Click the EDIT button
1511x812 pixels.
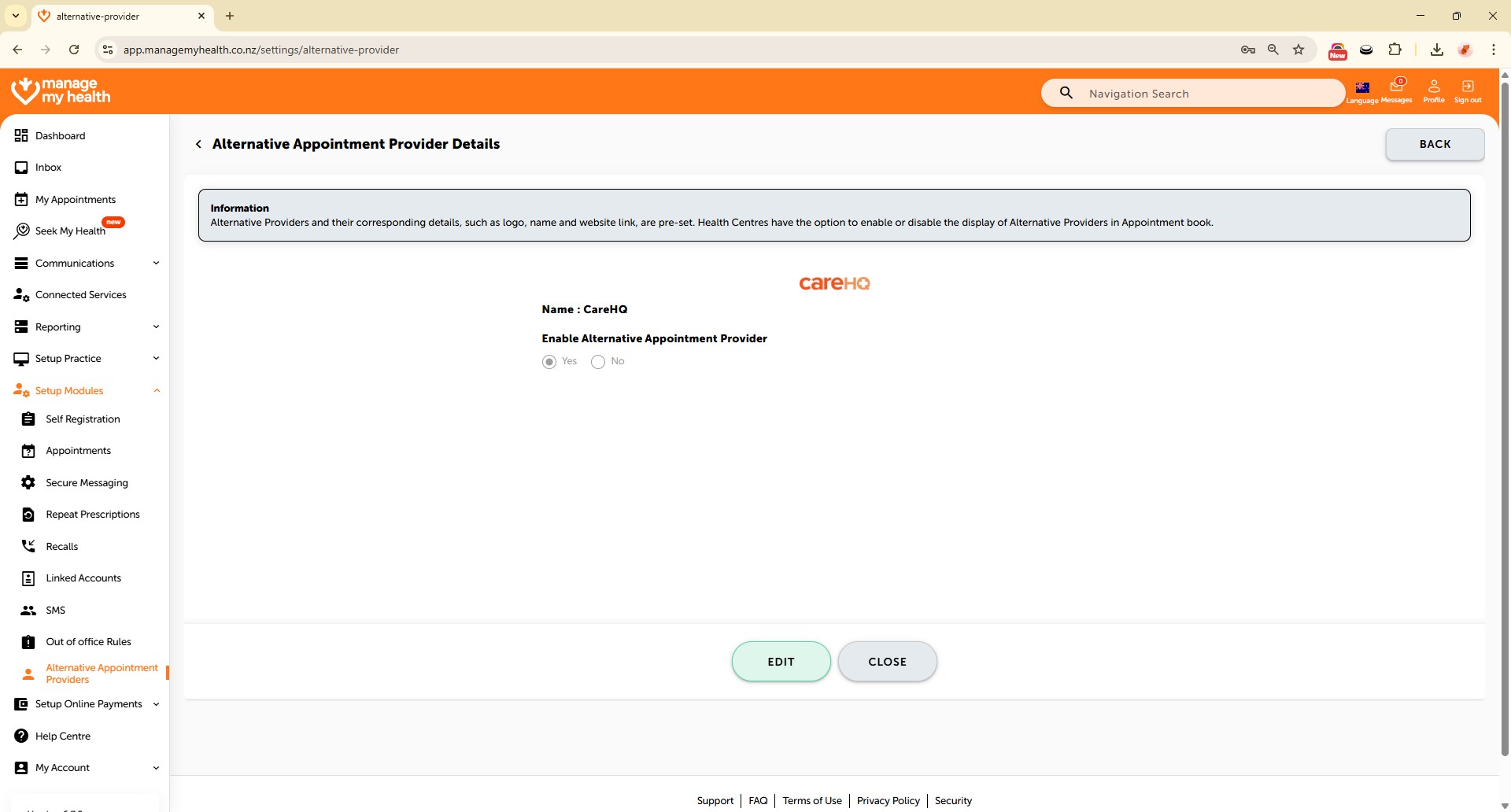click(x=781, y=662)
